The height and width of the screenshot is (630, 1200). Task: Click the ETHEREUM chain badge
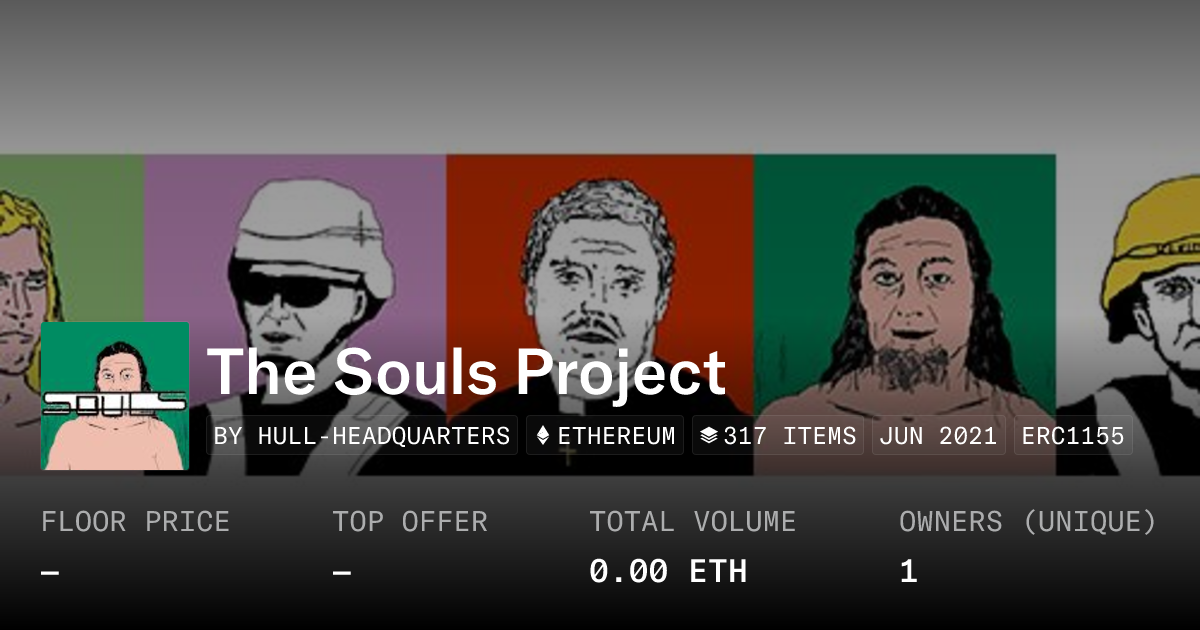point(605,436)
